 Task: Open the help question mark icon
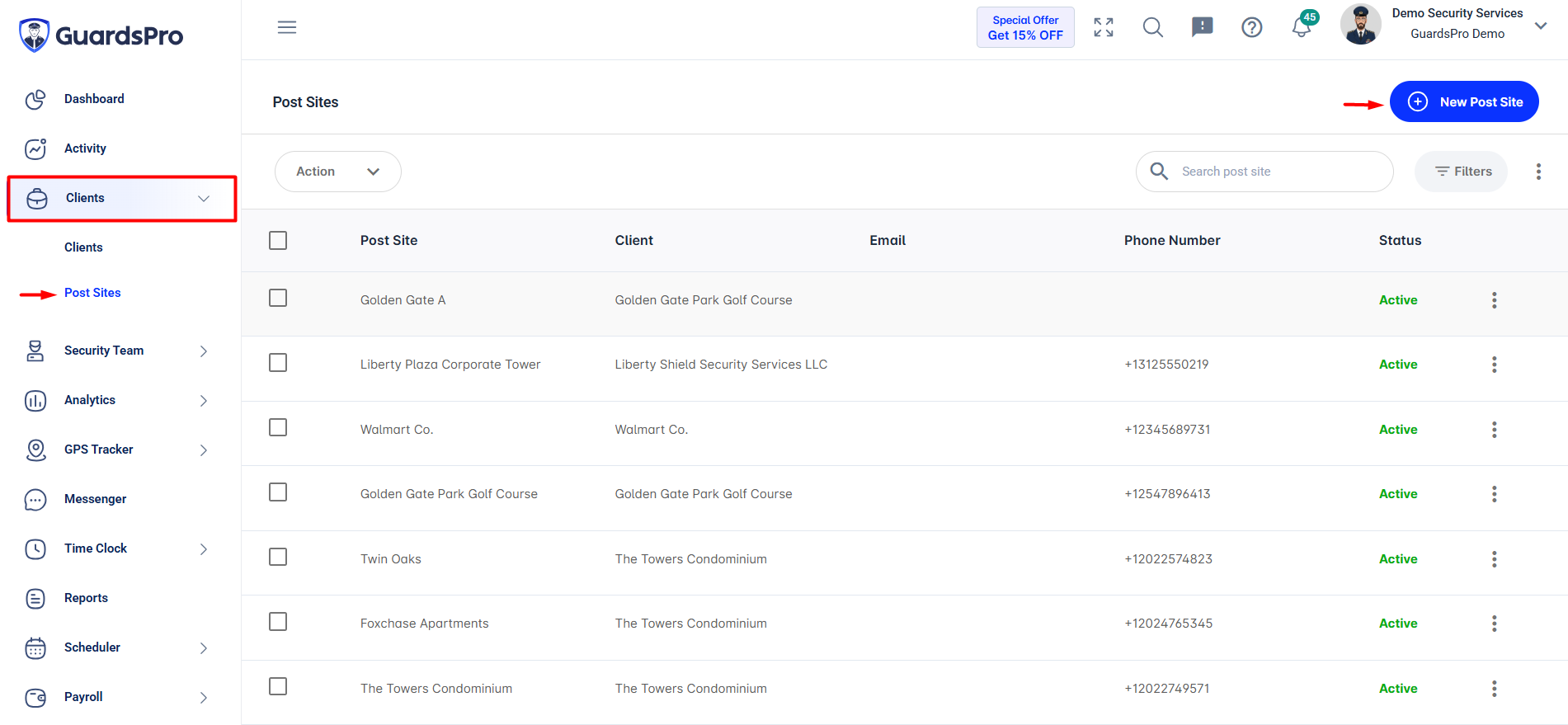(x=1252, y=27)
